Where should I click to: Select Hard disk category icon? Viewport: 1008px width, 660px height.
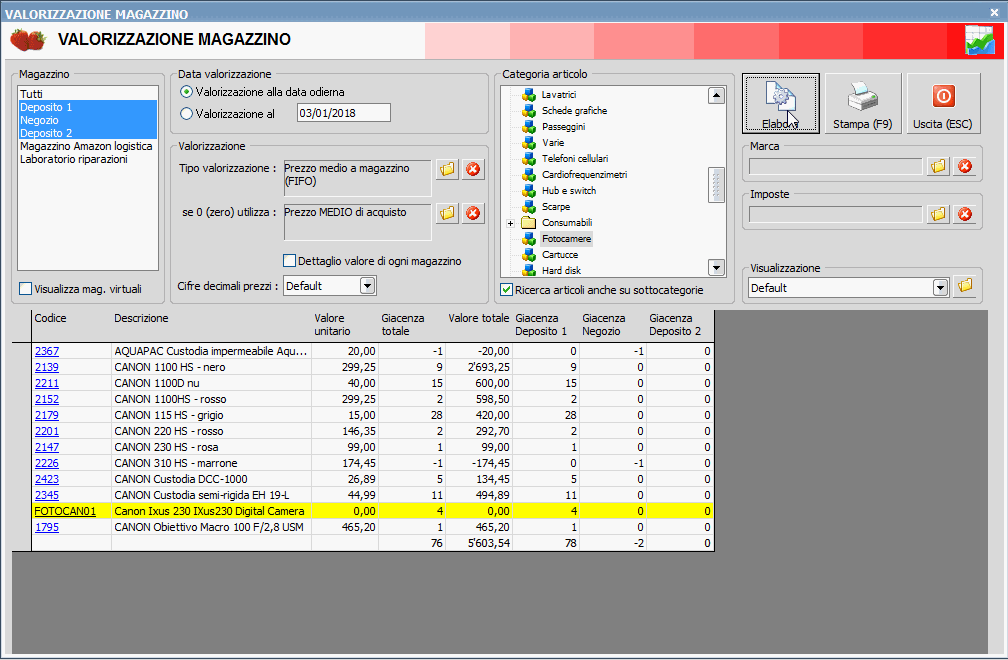pyautogui.click(x=528, y=270)
